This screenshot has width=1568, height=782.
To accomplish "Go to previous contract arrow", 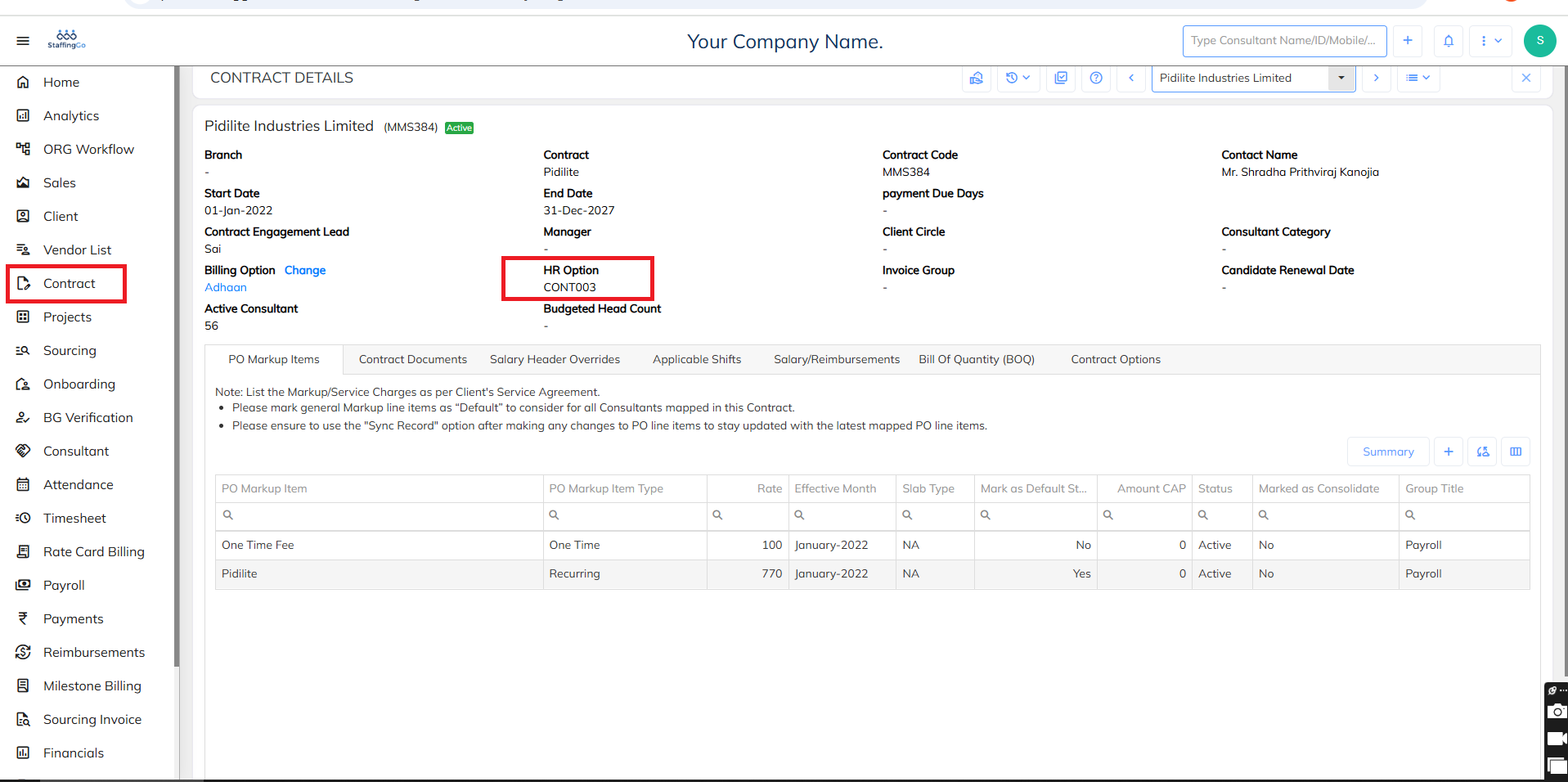I will (x=1131, y=78).
